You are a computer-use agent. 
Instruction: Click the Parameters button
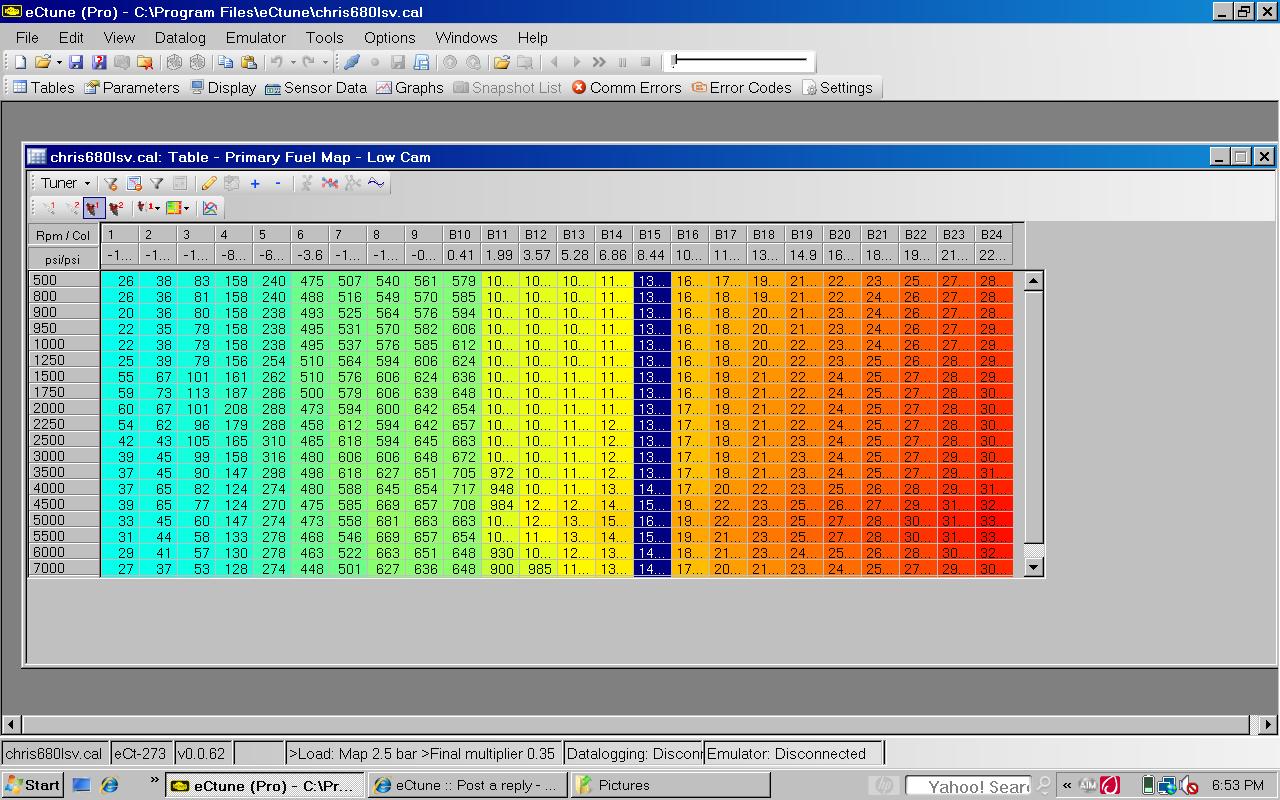coord(131,87)
